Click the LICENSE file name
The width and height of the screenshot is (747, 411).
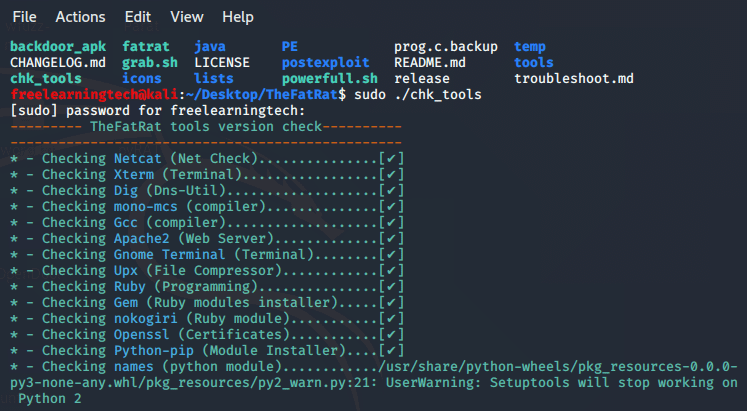[x=222, y=62]
